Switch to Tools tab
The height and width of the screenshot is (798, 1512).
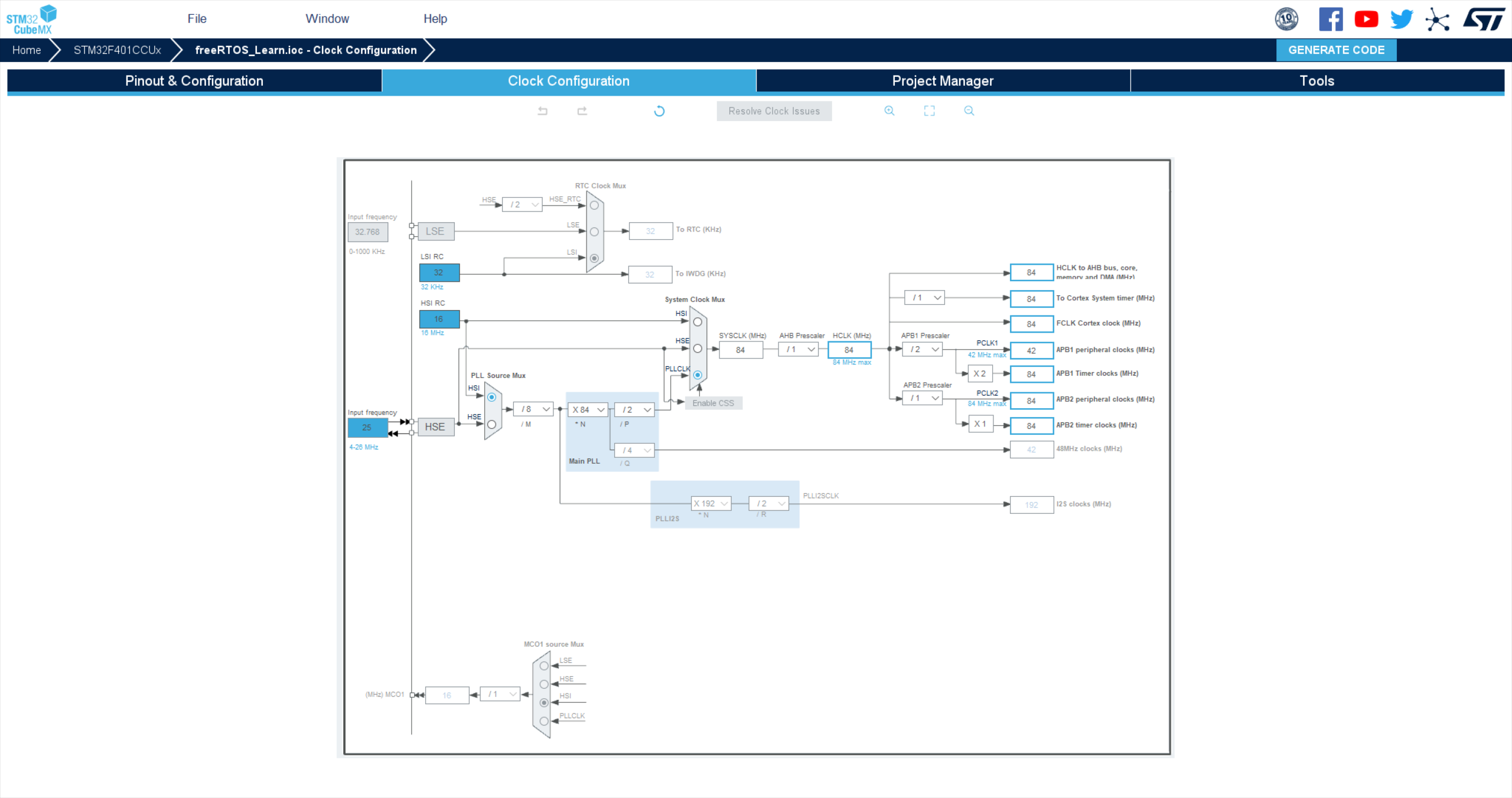1317,81
